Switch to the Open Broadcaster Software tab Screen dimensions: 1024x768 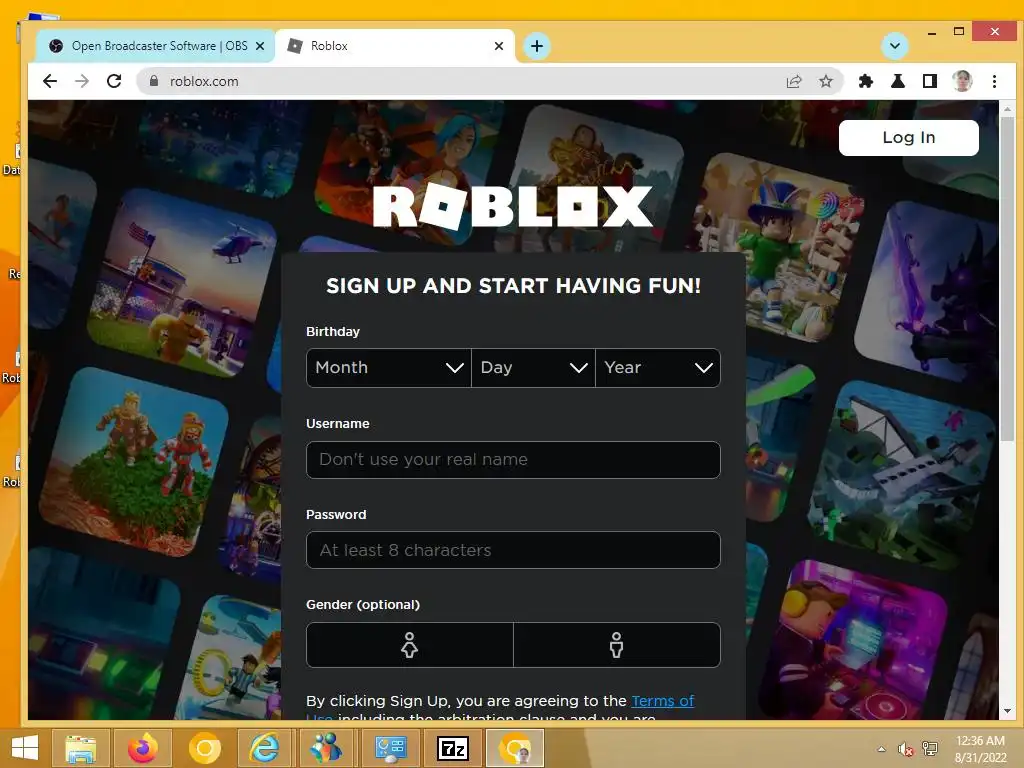(x=155, y=46)
